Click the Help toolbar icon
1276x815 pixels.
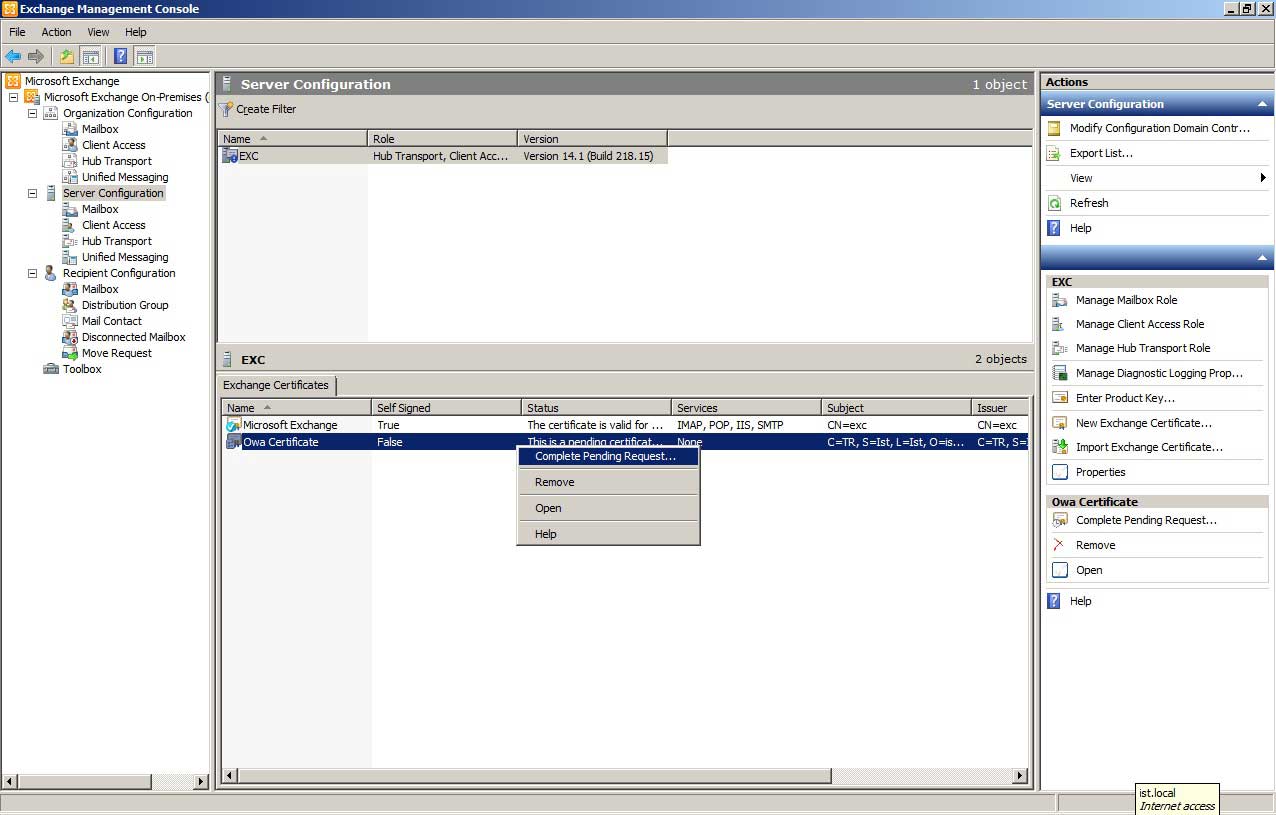(x=120, y=57)
